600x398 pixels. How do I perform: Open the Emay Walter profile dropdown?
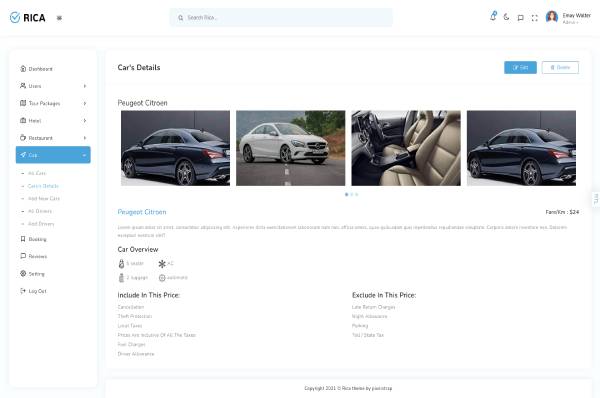tap(576, 18)
